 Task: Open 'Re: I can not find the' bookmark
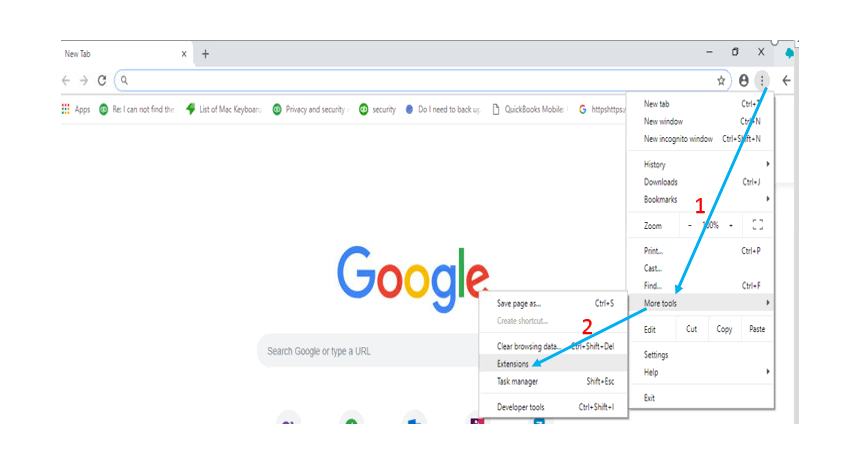coord(137,110)
